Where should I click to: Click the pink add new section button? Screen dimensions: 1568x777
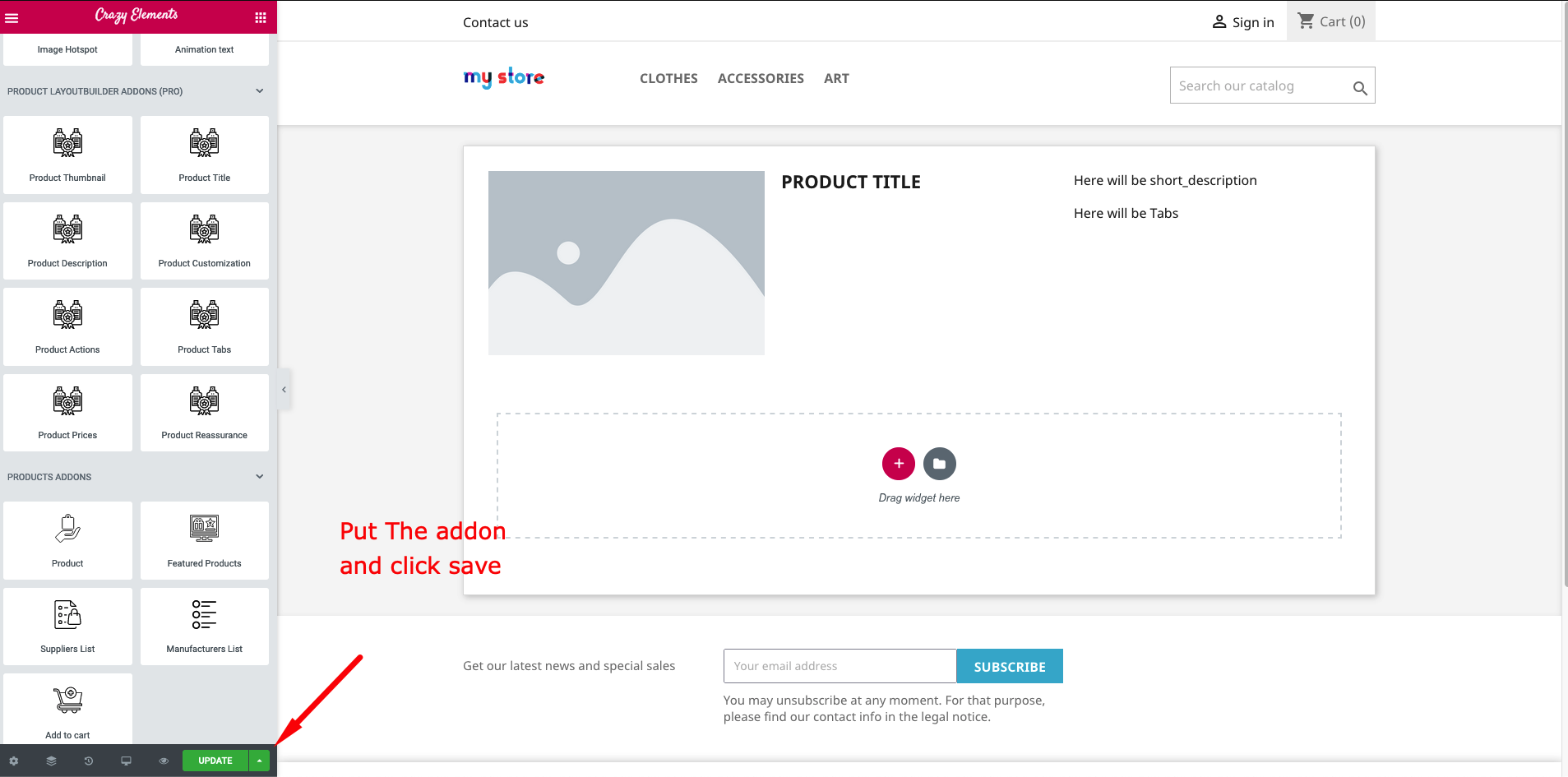coord(899,464)
